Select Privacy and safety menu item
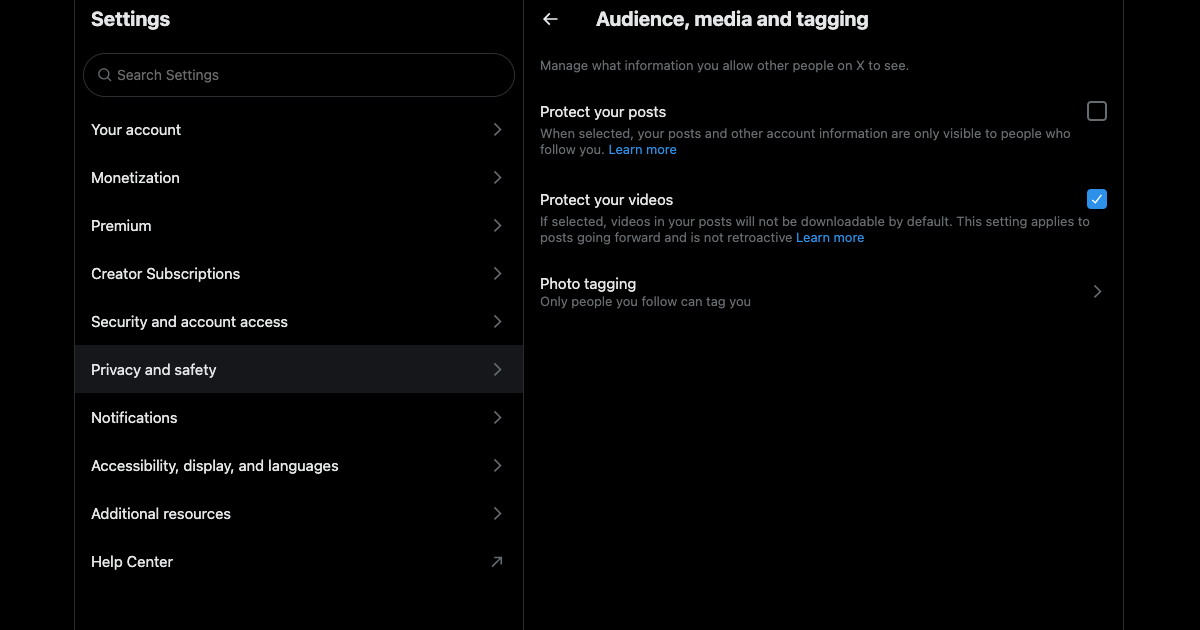The height and width of the screenshot is (630, 1200). (299, 370)
